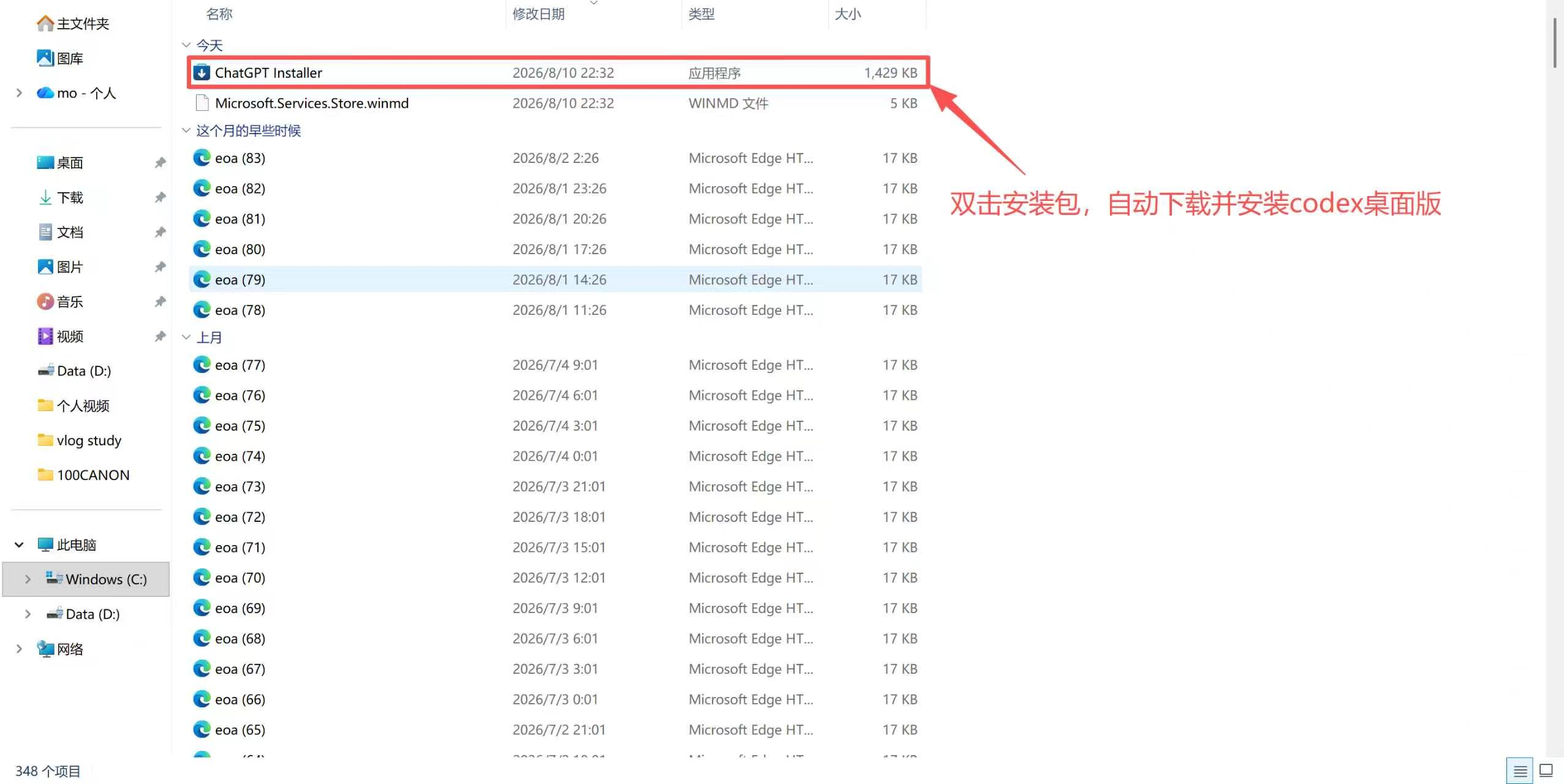Select the eoa (73) file name
This screenshot has height=784, width=1564.
click(x=240, y=486)
